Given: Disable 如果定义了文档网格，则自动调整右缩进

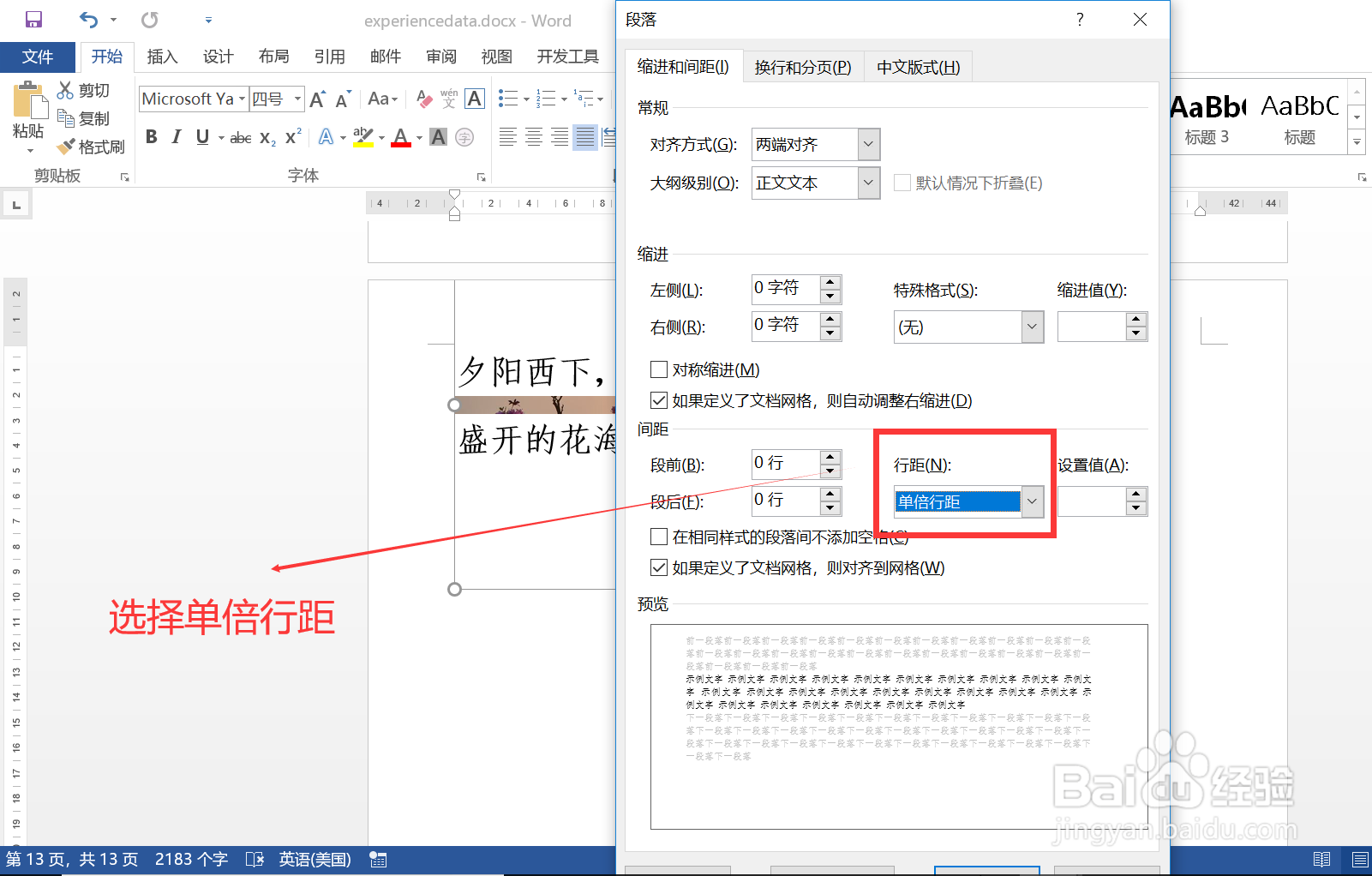Looking at the screenshot, I should (659, 400).
